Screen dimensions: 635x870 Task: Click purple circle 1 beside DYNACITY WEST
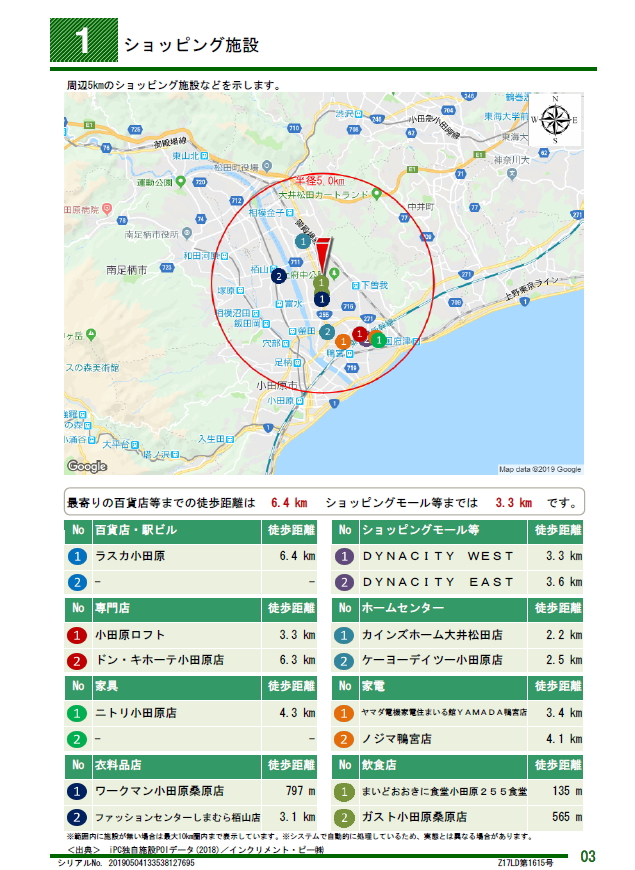click(344, 557)
